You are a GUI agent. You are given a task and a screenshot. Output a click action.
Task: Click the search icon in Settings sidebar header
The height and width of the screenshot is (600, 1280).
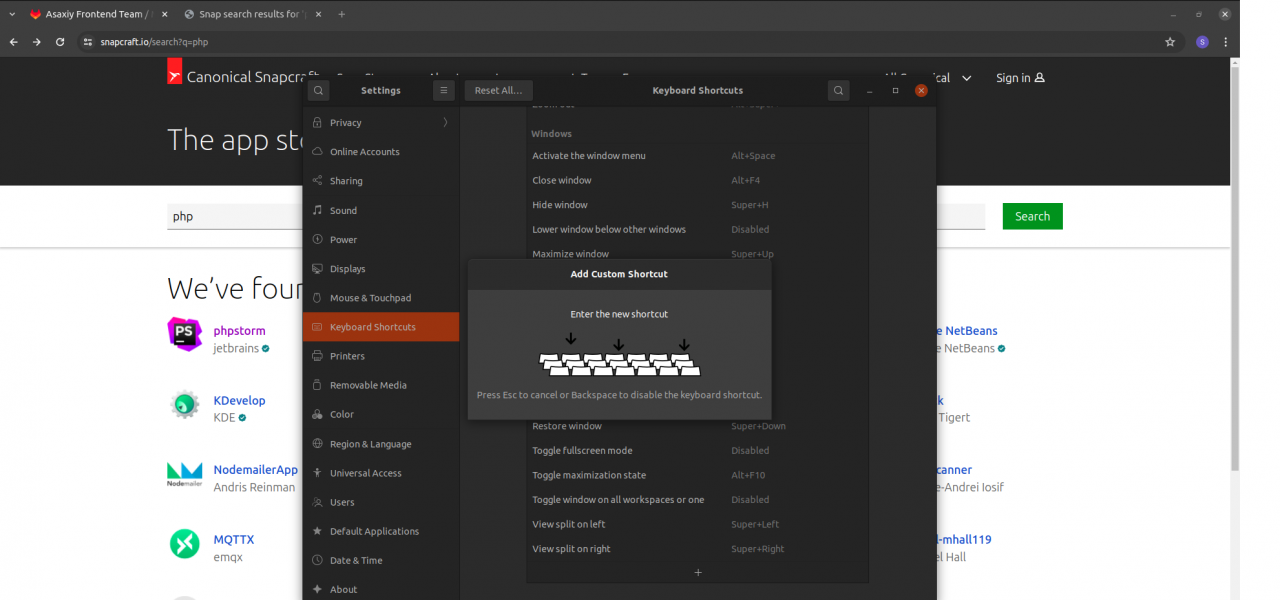[318, 90]
